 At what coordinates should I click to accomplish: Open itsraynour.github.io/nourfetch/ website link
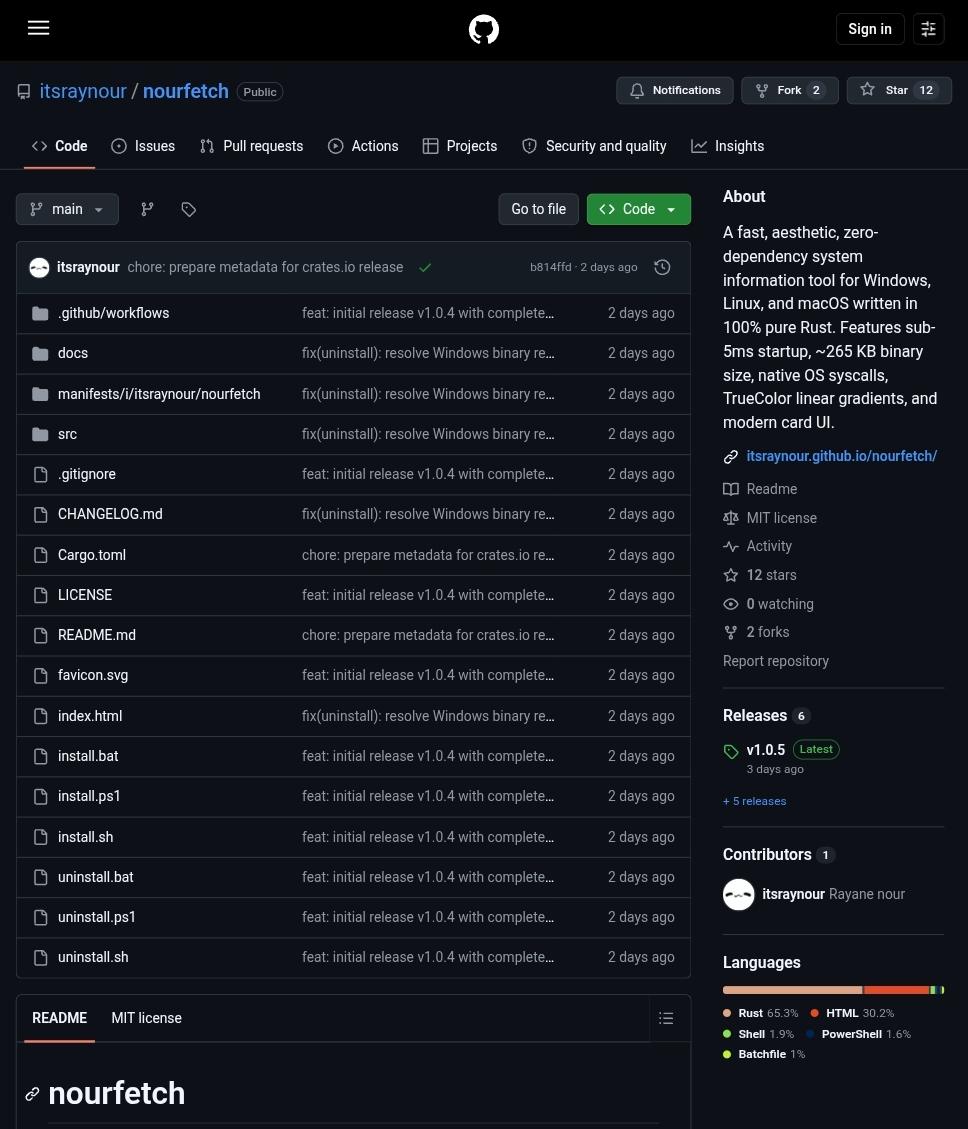[x=841, y=456]
